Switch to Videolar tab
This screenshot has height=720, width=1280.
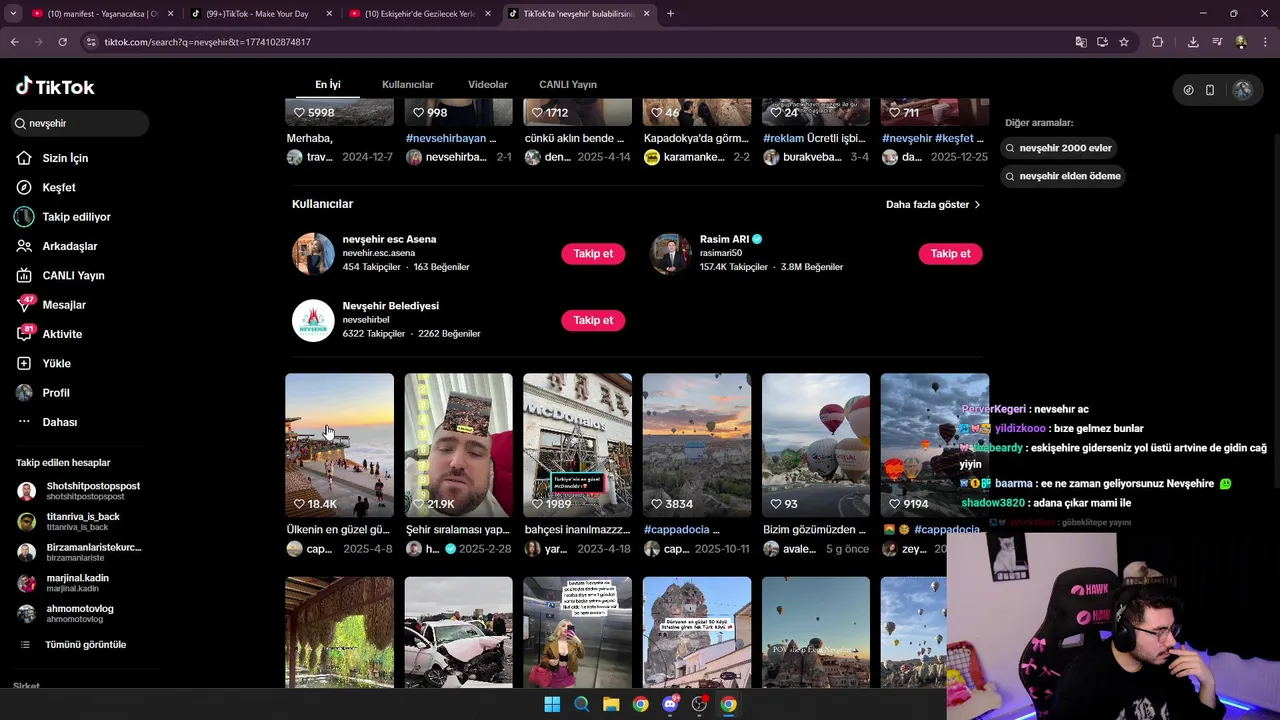point(488,84)
